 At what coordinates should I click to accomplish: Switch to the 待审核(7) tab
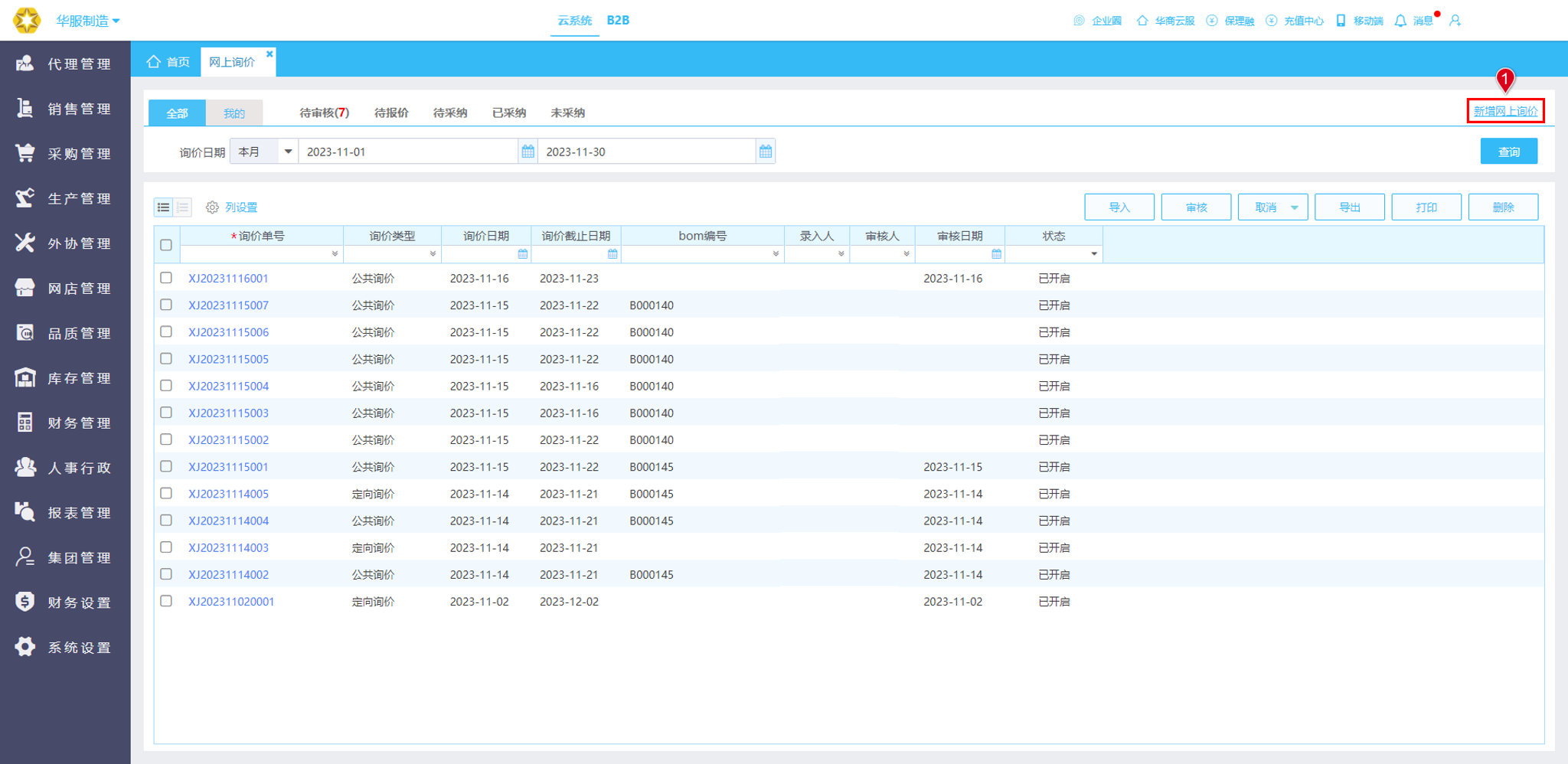click(x=324, y=113)
